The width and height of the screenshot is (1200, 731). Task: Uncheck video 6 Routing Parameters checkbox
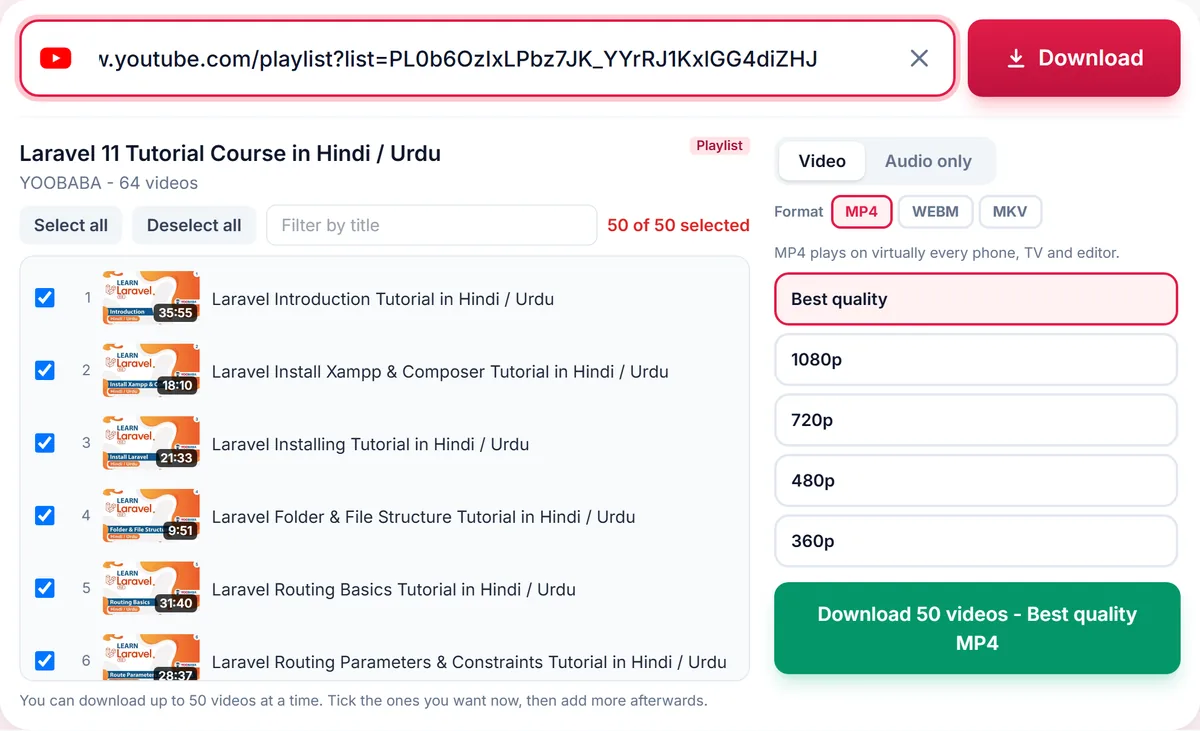tap(45, 660)
